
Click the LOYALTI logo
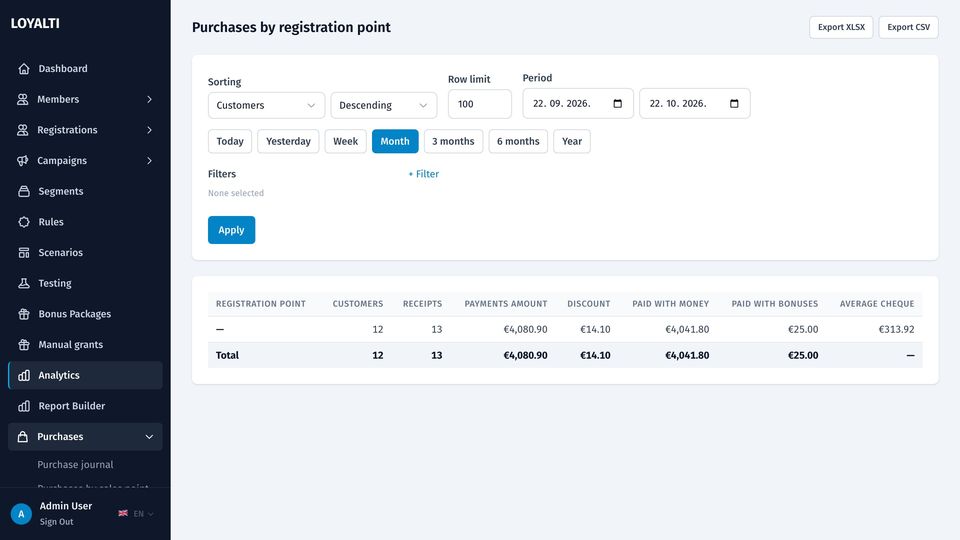(35, 23)
